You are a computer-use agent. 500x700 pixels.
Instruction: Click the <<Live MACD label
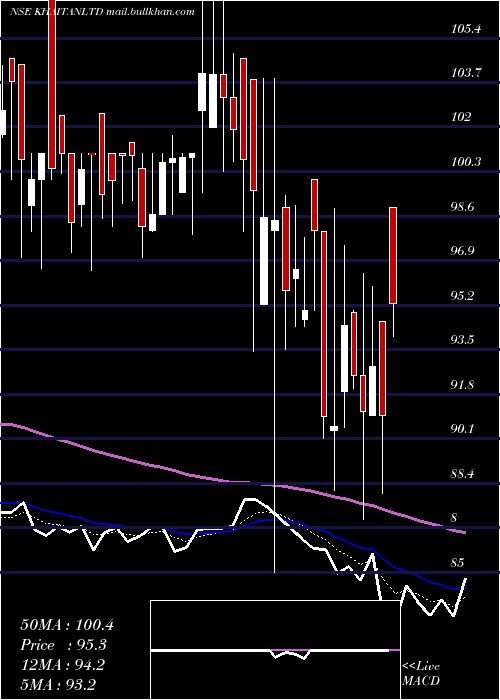(x=421, y=673)
